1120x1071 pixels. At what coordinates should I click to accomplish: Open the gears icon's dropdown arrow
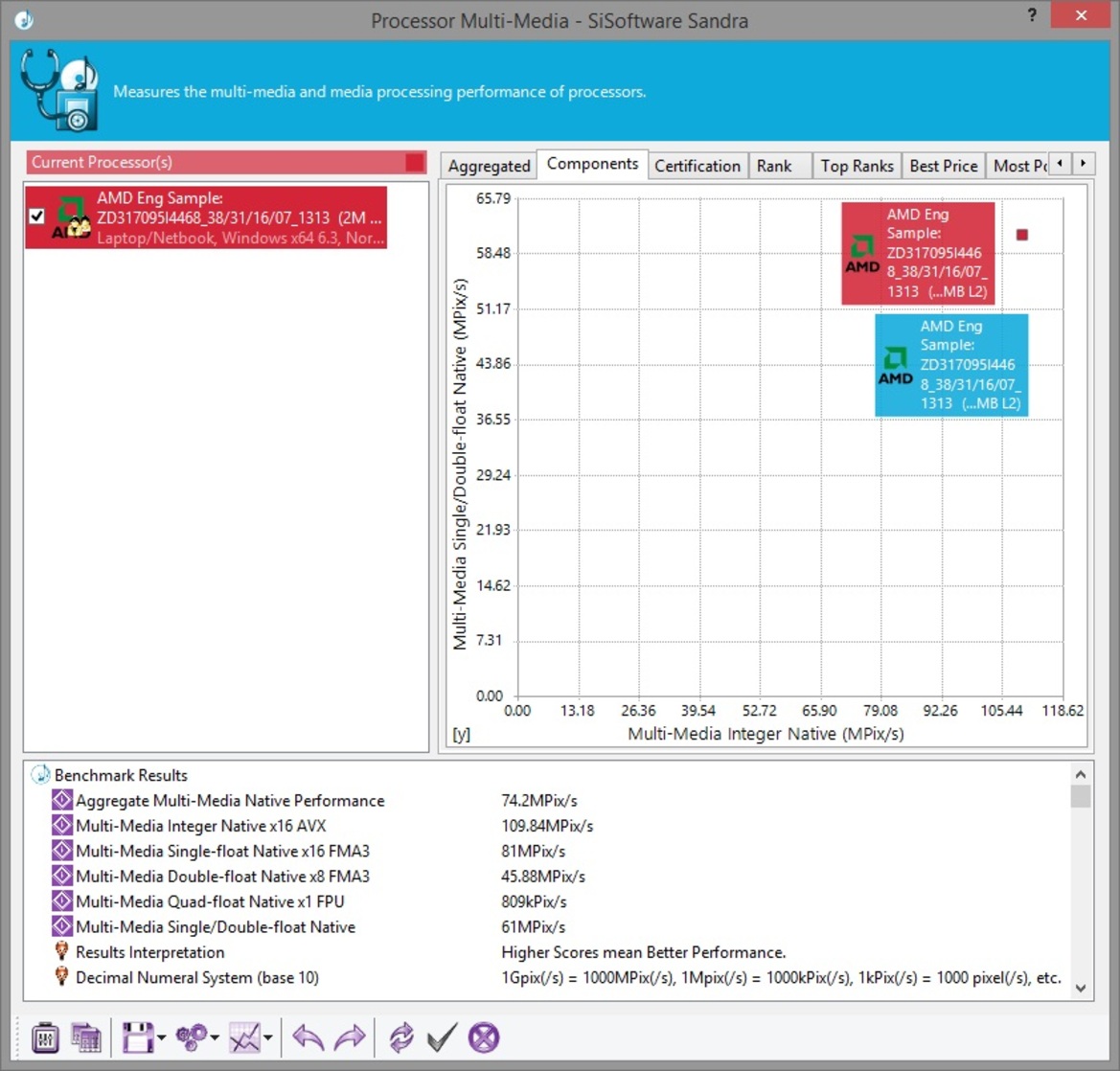tap(215, 1037)
